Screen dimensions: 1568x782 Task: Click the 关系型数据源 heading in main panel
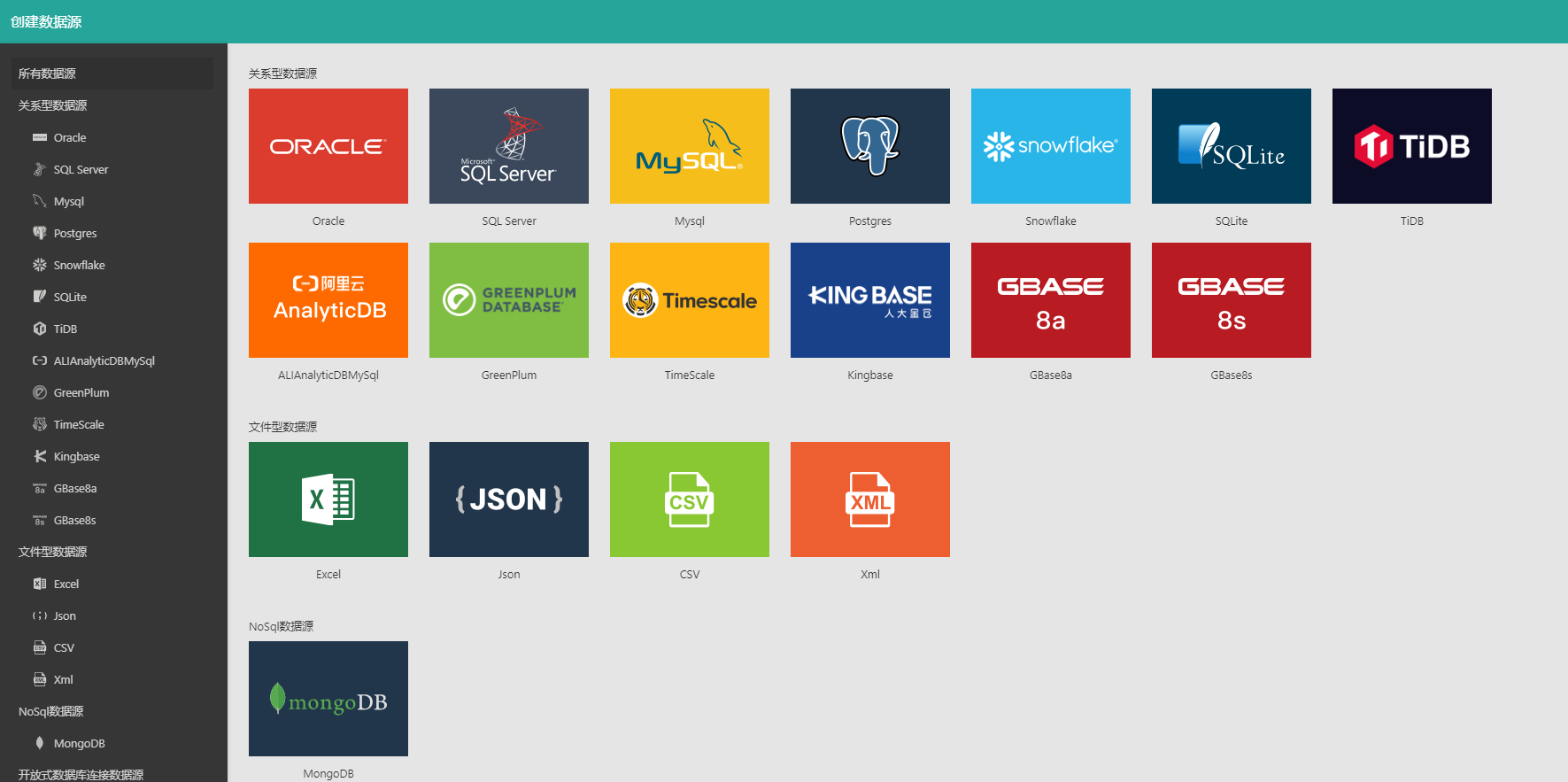[x=282, y=74]
